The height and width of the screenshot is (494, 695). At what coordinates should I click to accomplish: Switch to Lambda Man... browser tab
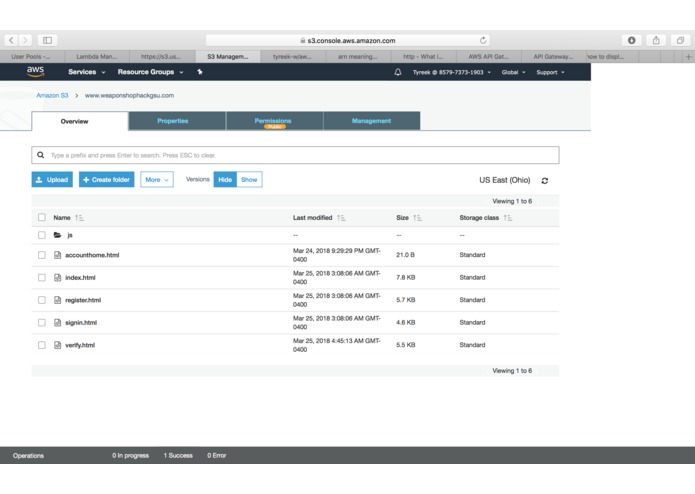pos(97,57)
